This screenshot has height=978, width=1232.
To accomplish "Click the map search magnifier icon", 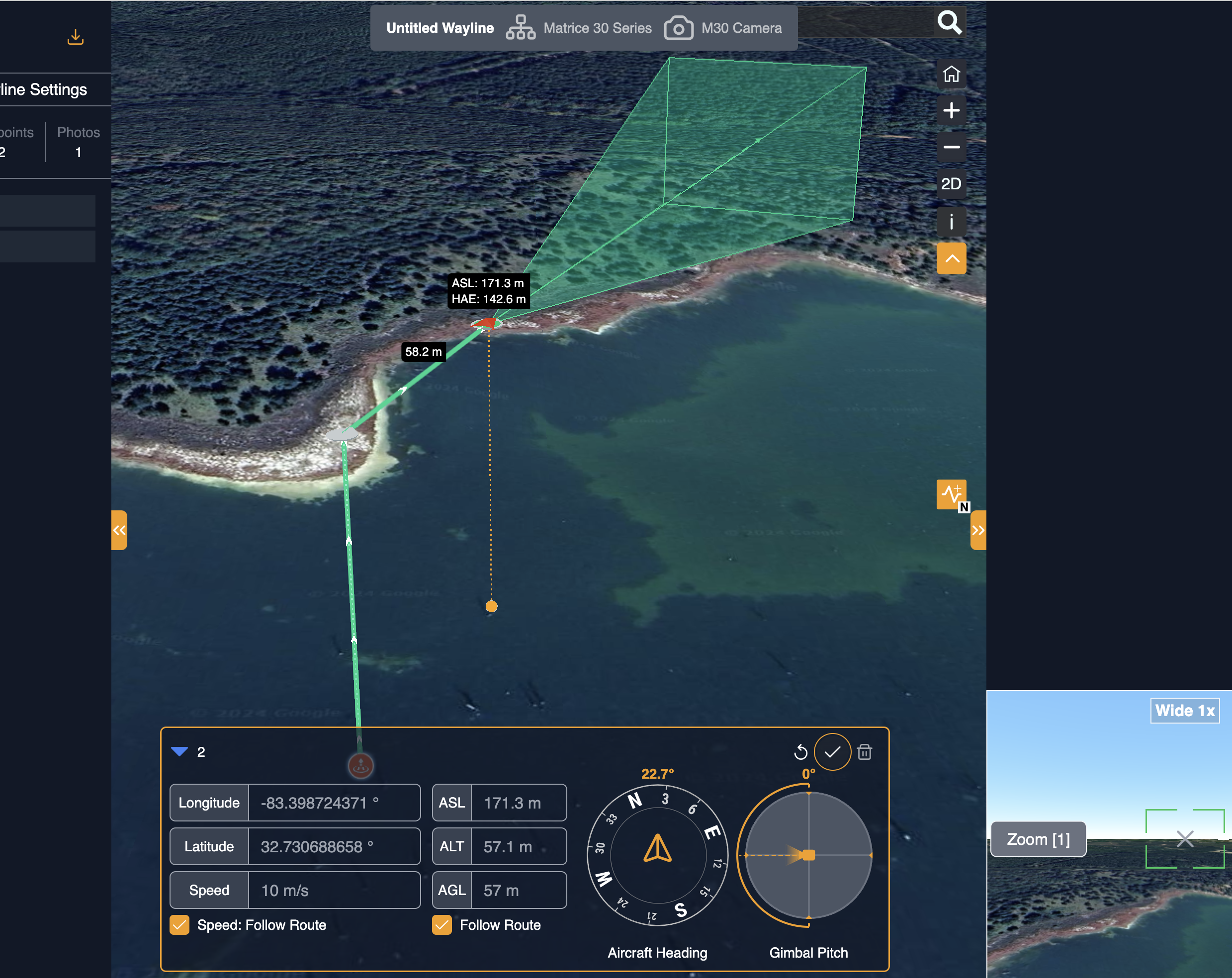I will click(x=949, y=23).
